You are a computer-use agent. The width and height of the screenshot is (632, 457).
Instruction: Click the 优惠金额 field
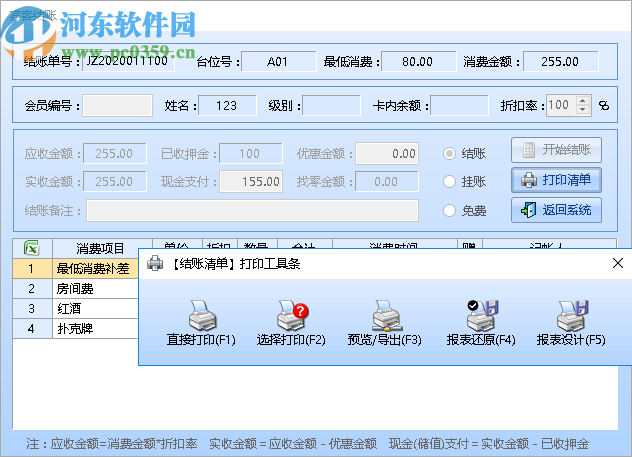click(387, 154)
